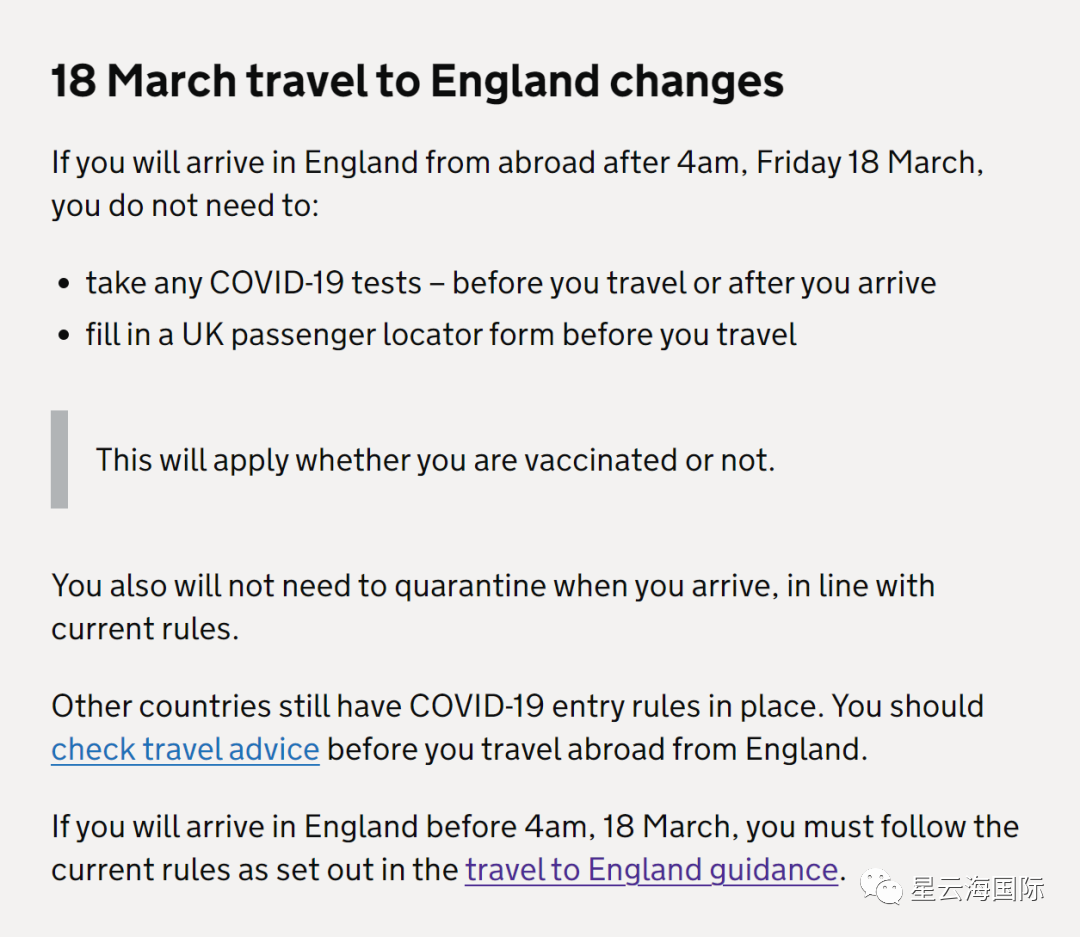The width and height of the screenshot is (1080, 937).
Task: Click the 'This will apply whether you are vaccinated' text
Action: coord(435,460)
